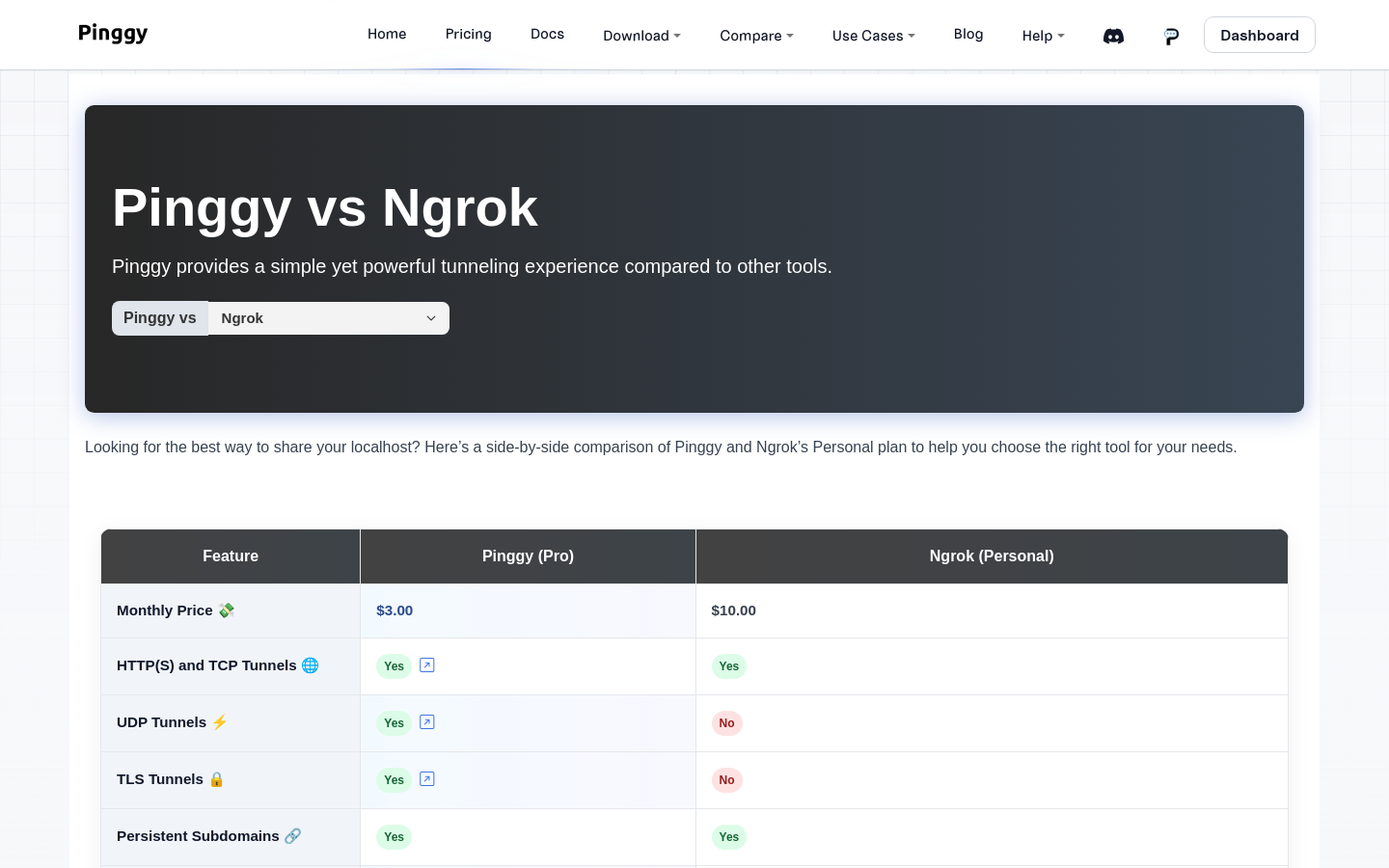
Task: Open HTTP(S) and TCP Tunnels external link icon
Action: [x=427, y=665]
